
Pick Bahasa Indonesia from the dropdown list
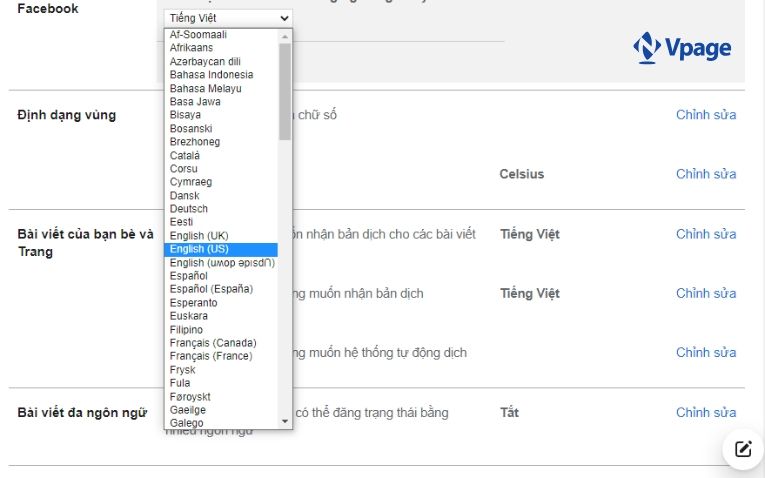(x=211, y=75)
